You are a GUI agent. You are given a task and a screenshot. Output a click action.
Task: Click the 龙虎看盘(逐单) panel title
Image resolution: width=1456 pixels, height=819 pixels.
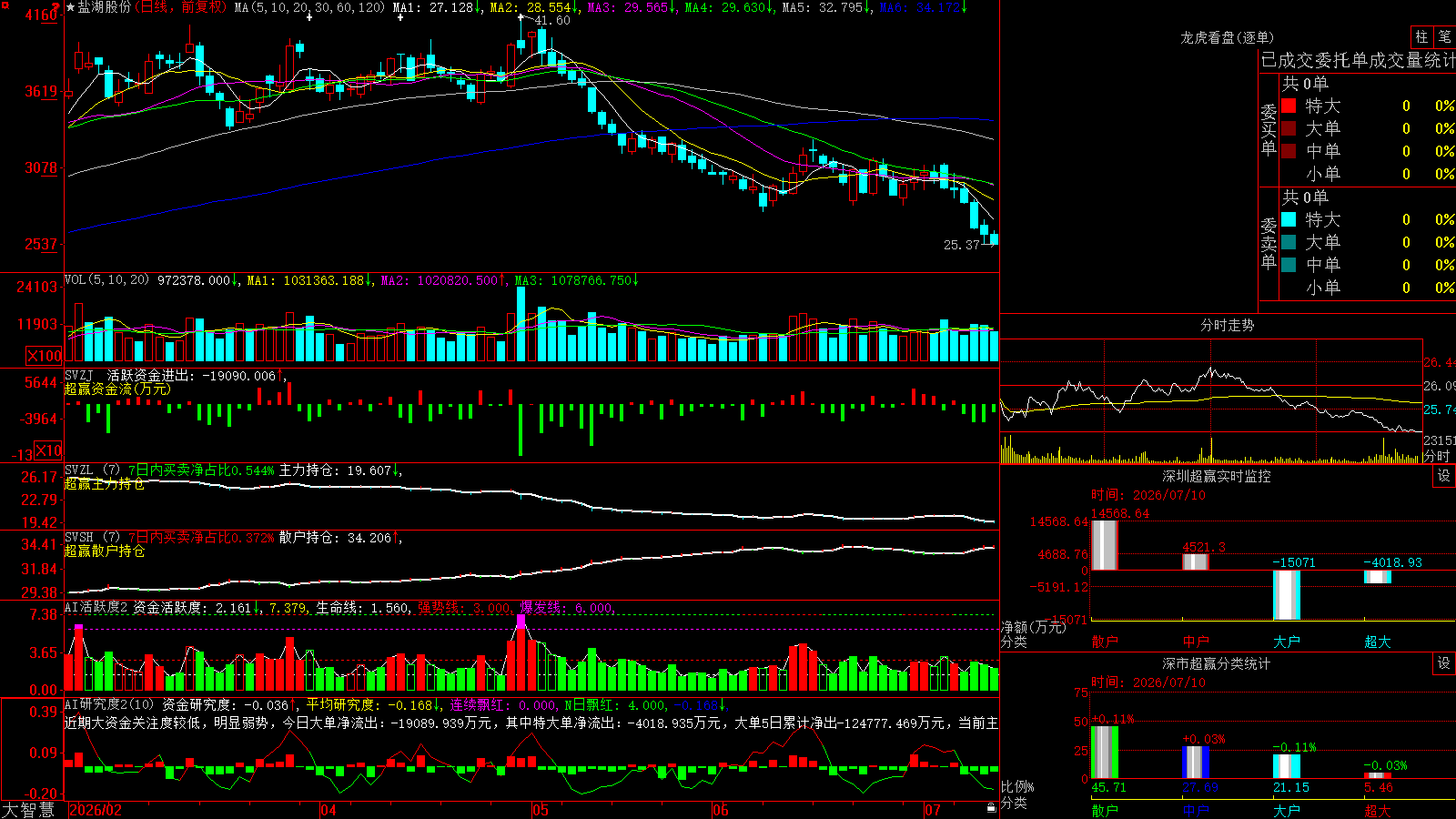pos(1227,37)
